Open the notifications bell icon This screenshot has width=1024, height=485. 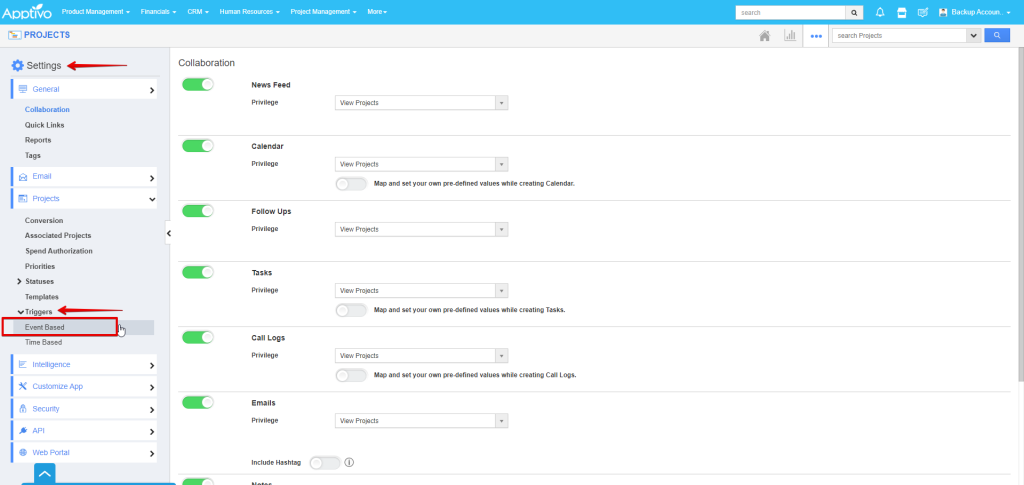(x=880, y=12)
